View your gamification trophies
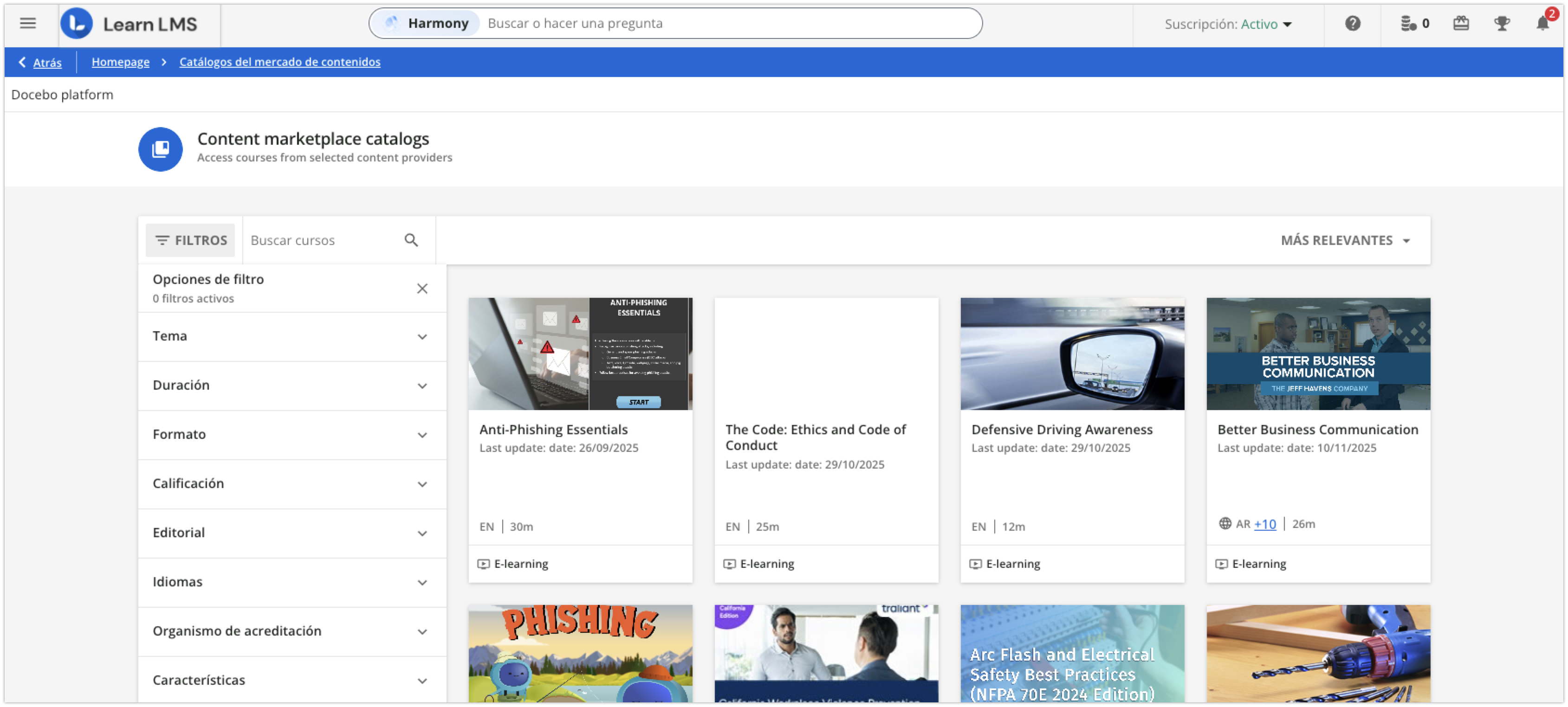1568x707 pixels. tap(1502, 23)
